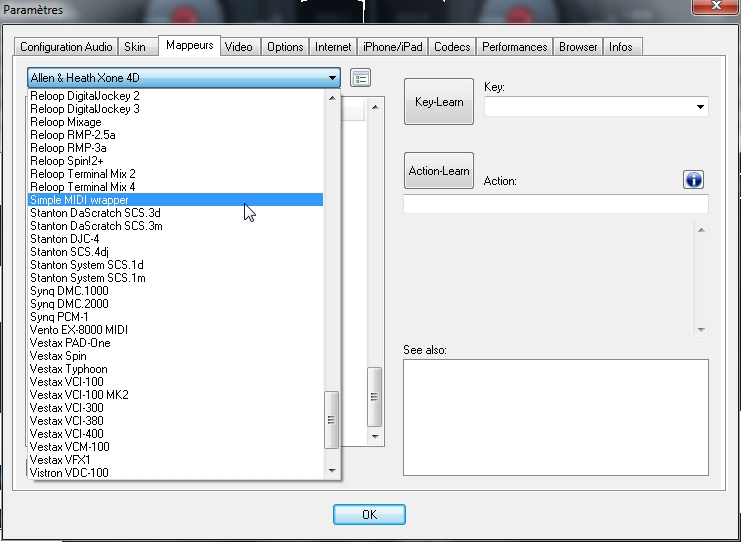Select Vestax Spin

(x=175, y=356)
